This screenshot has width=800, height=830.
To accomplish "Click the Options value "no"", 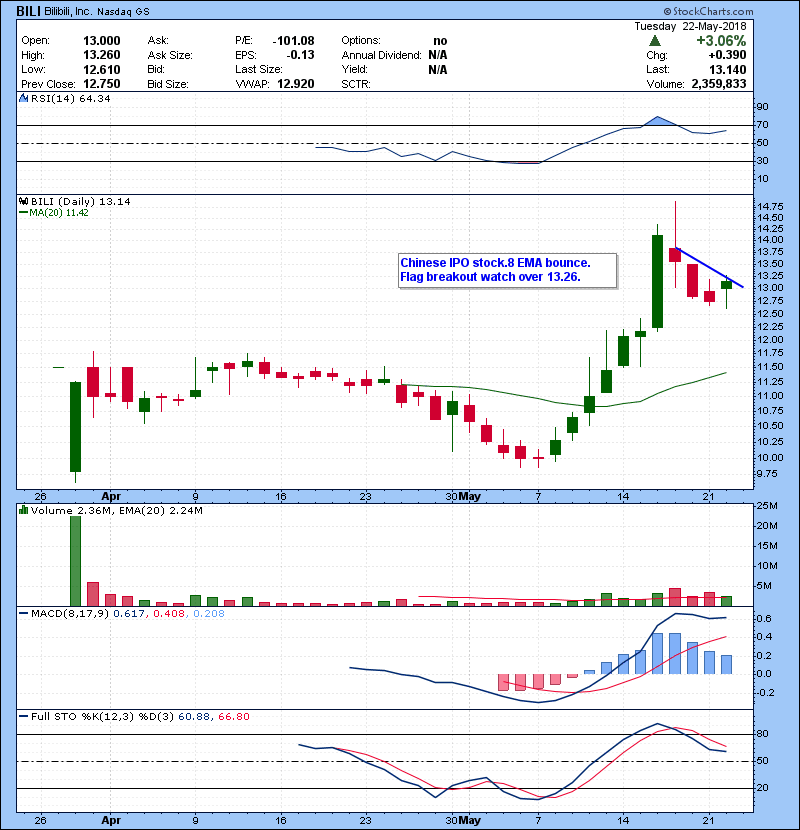I will point(440,41).
